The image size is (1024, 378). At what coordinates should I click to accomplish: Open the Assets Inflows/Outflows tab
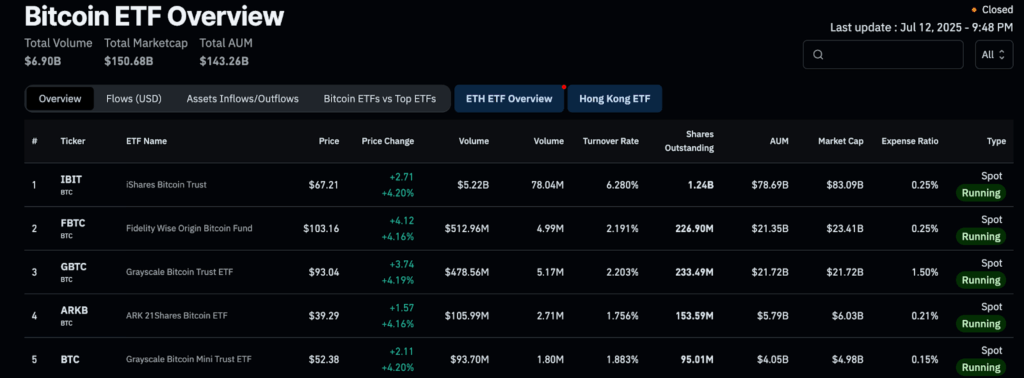[x=242, y=99]
